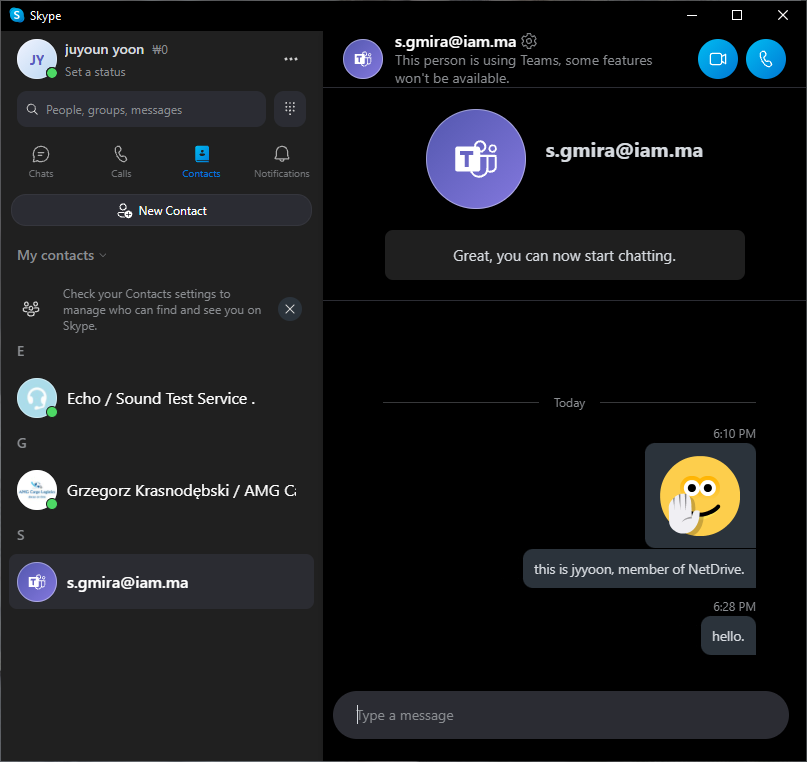Click the juyoun yoon profile name
This screenshot has width=807, height=762.
coord(104,49)
